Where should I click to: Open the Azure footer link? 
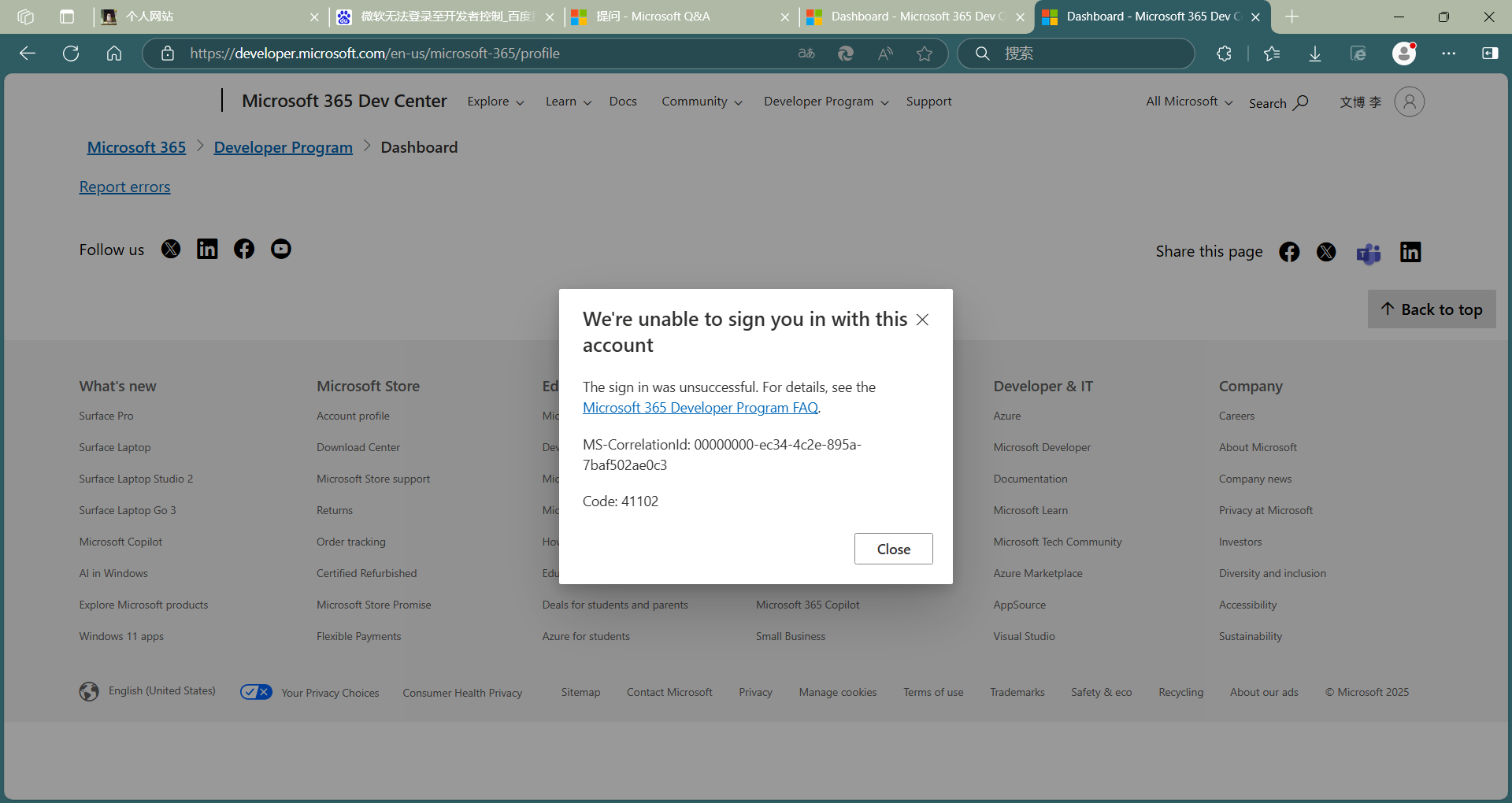(x=1006, y=416)
